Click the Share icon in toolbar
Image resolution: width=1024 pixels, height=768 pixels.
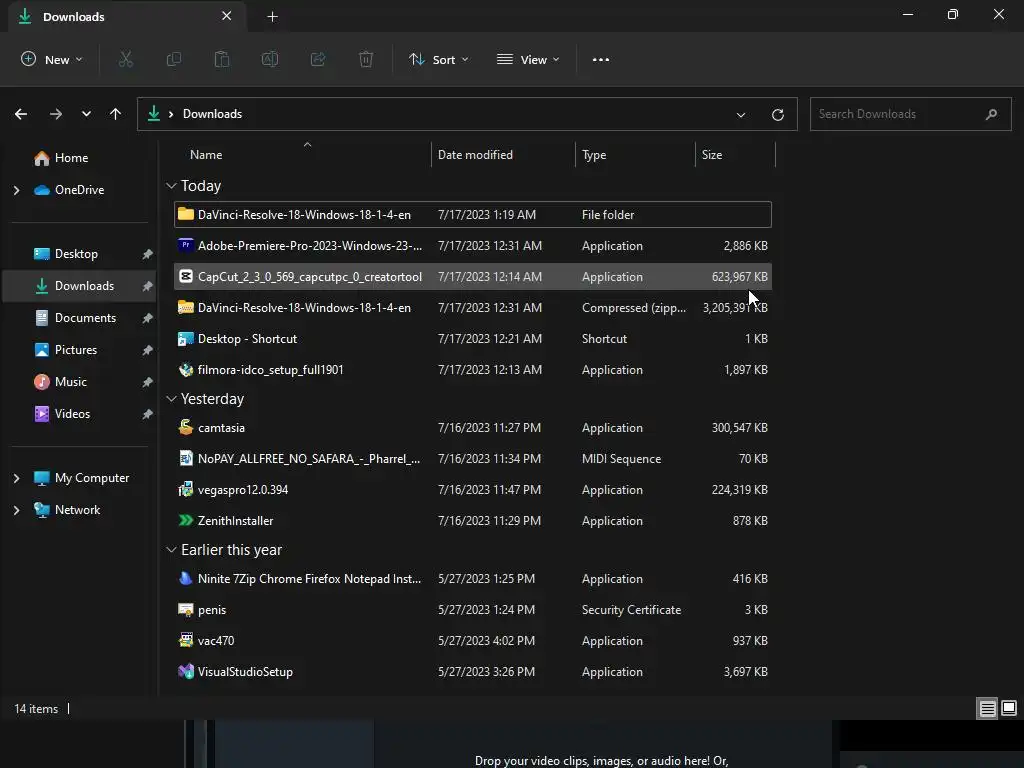[x=318, y=59]
